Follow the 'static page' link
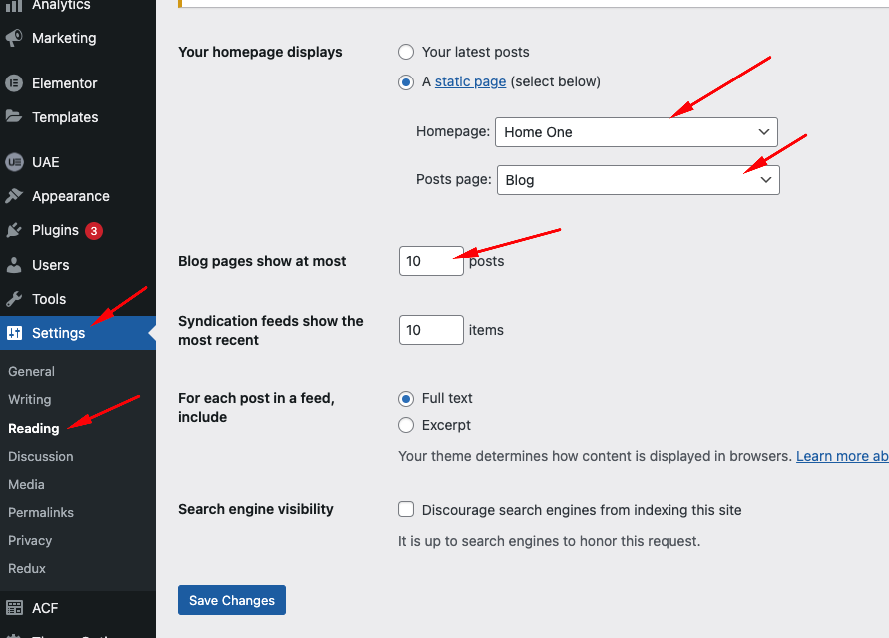Viewport: 889px width, 638px height. click(470, 81)
